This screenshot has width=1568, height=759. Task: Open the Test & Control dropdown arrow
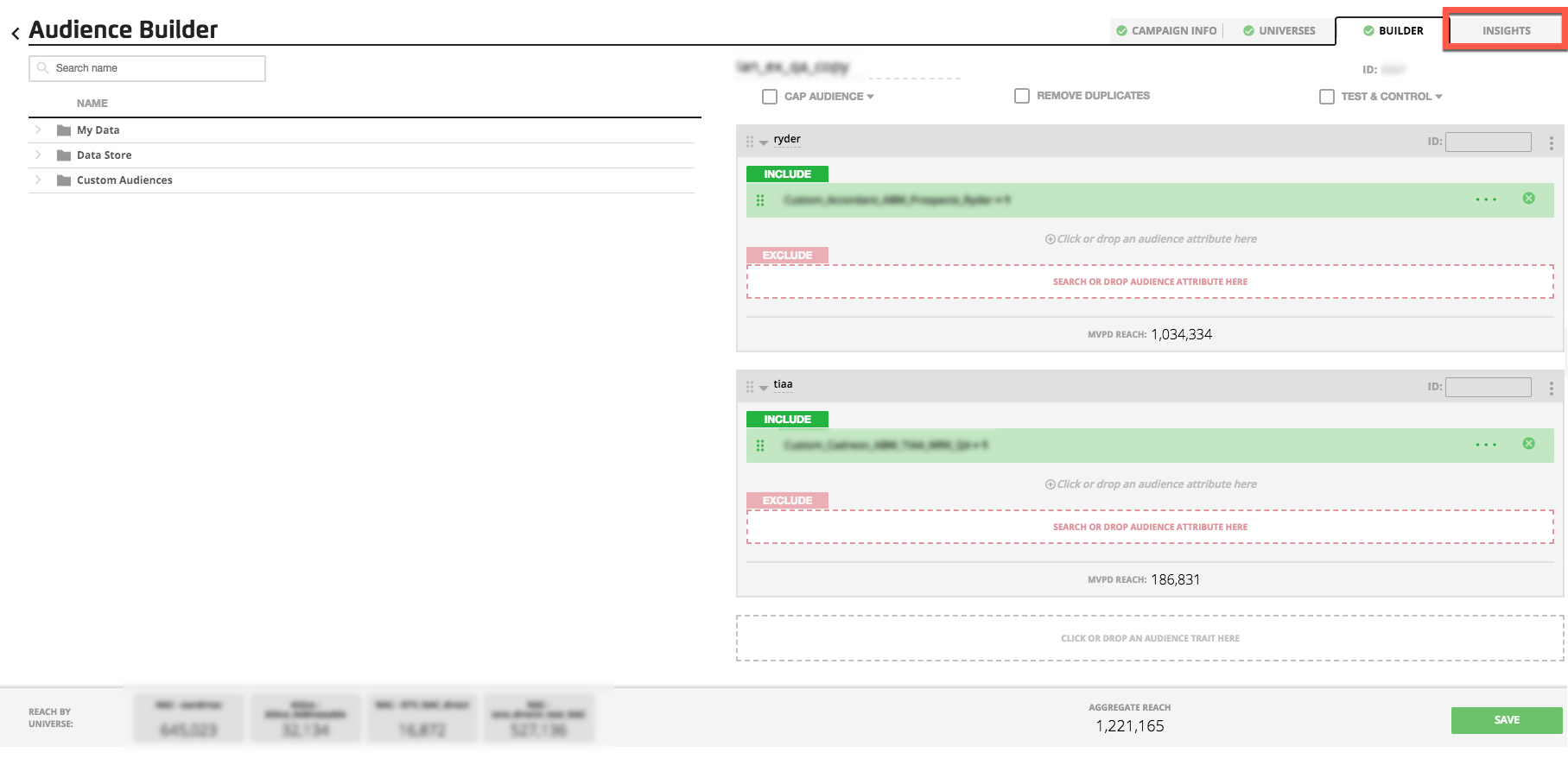pos(1438,97)
